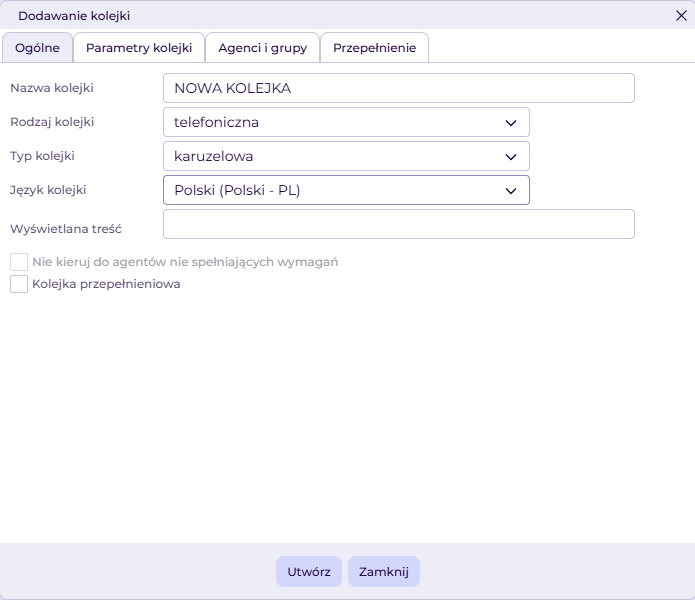Screen dimensions: 695x600
Task: Click the Kolejka przepełnieniowa checkbox label text
Action: pyautogui.click(x=105, y=284)
